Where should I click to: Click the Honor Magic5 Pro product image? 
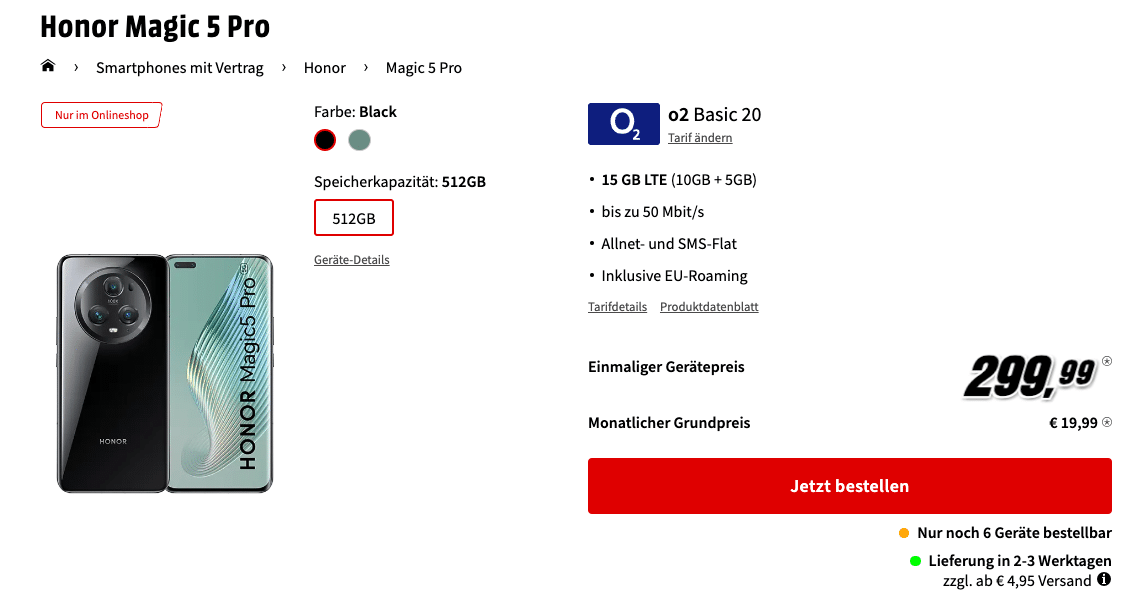pos(165,373)
